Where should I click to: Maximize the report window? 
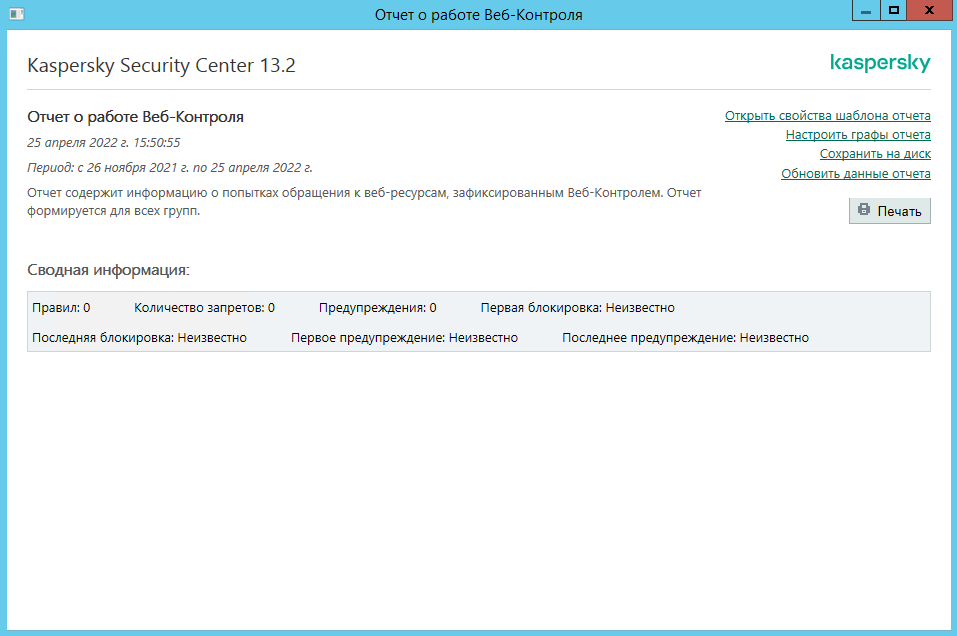pyautogui.click(x=894, y=10)
